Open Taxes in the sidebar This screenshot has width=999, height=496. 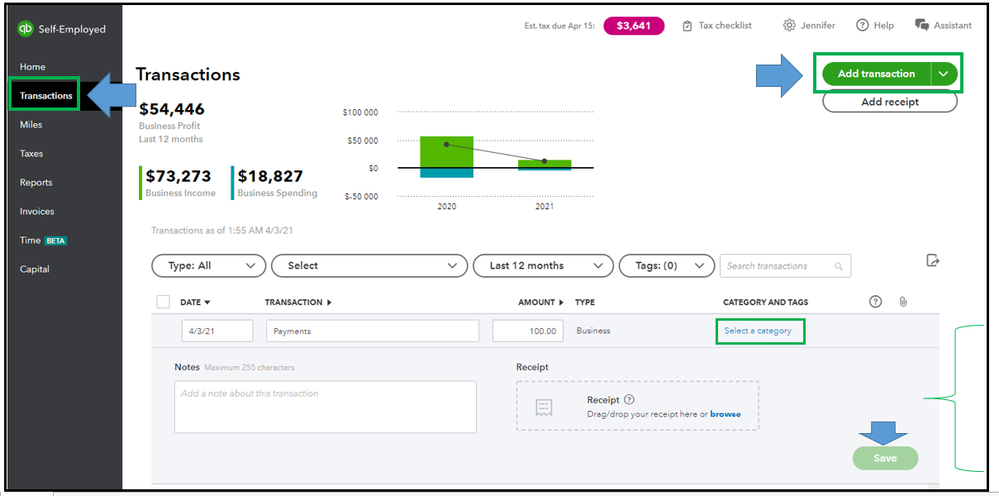[31, 153]
